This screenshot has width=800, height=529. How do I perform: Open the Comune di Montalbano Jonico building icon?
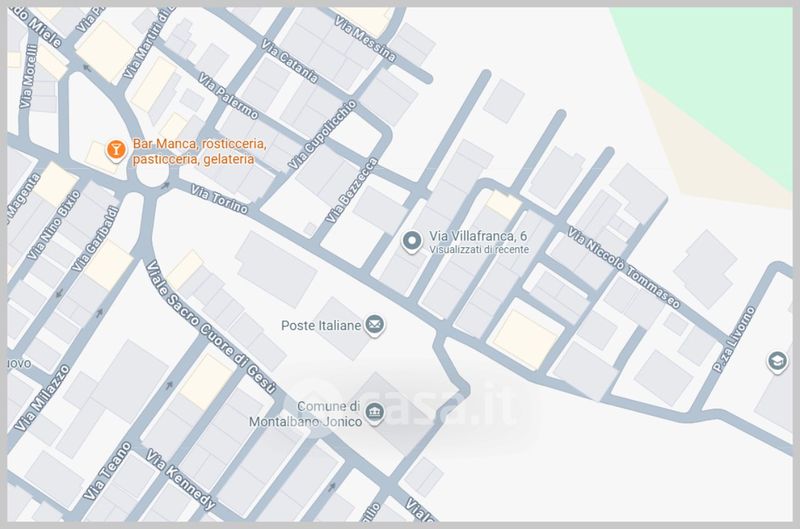point(373,412)
